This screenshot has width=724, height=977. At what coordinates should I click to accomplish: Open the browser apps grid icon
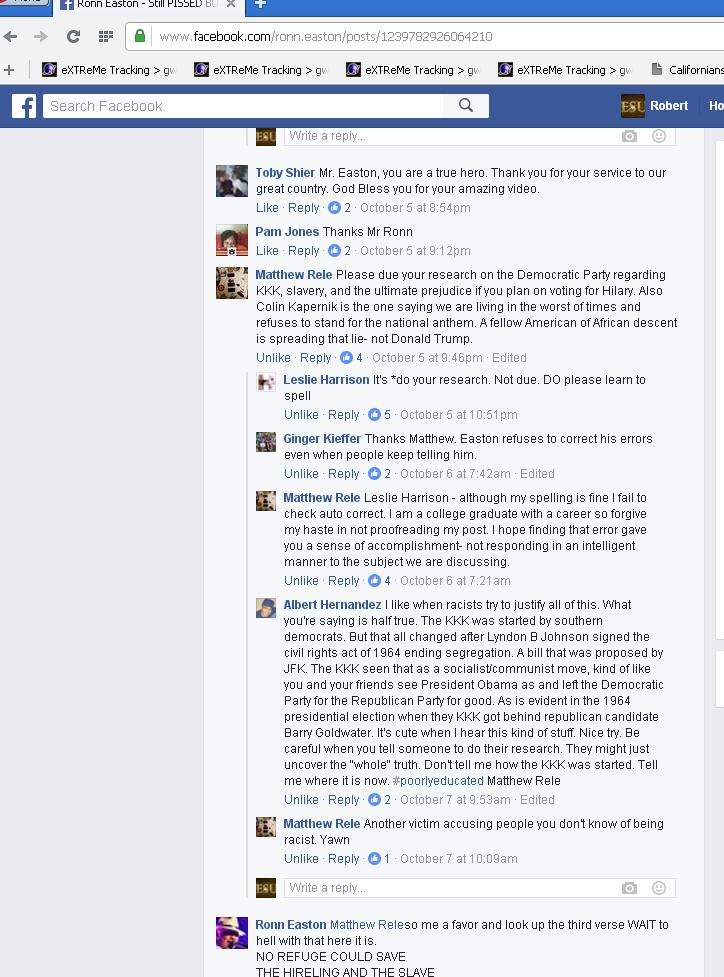[106, 37]
